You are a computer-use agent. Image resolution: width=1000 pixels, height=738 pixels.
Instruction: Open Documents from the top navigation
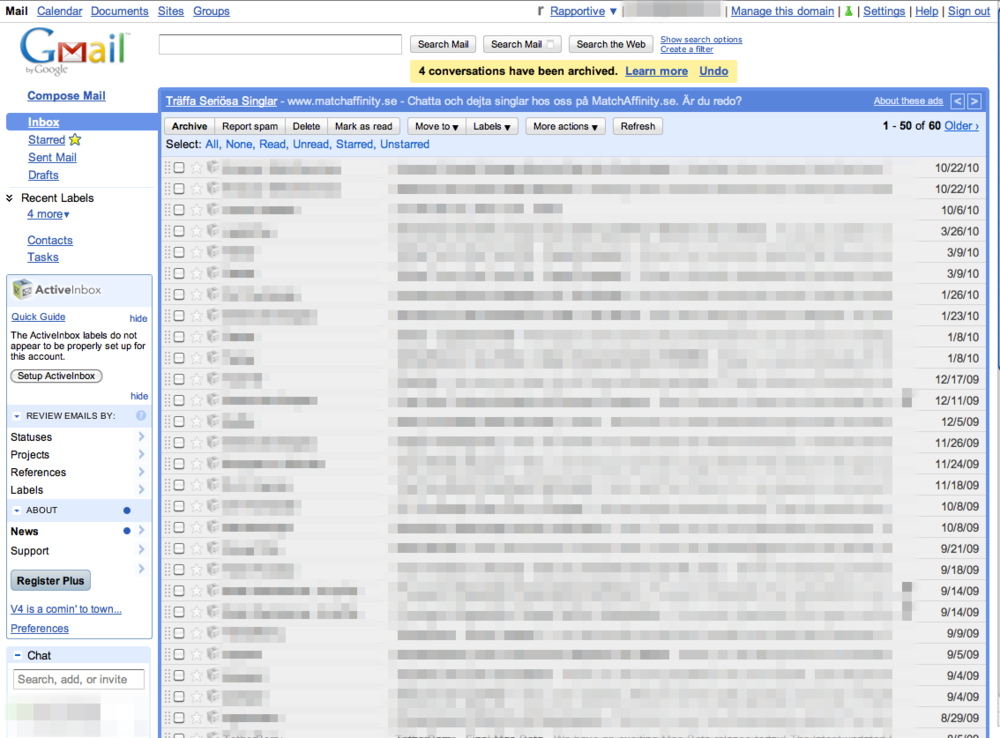(x=119, y=11)
